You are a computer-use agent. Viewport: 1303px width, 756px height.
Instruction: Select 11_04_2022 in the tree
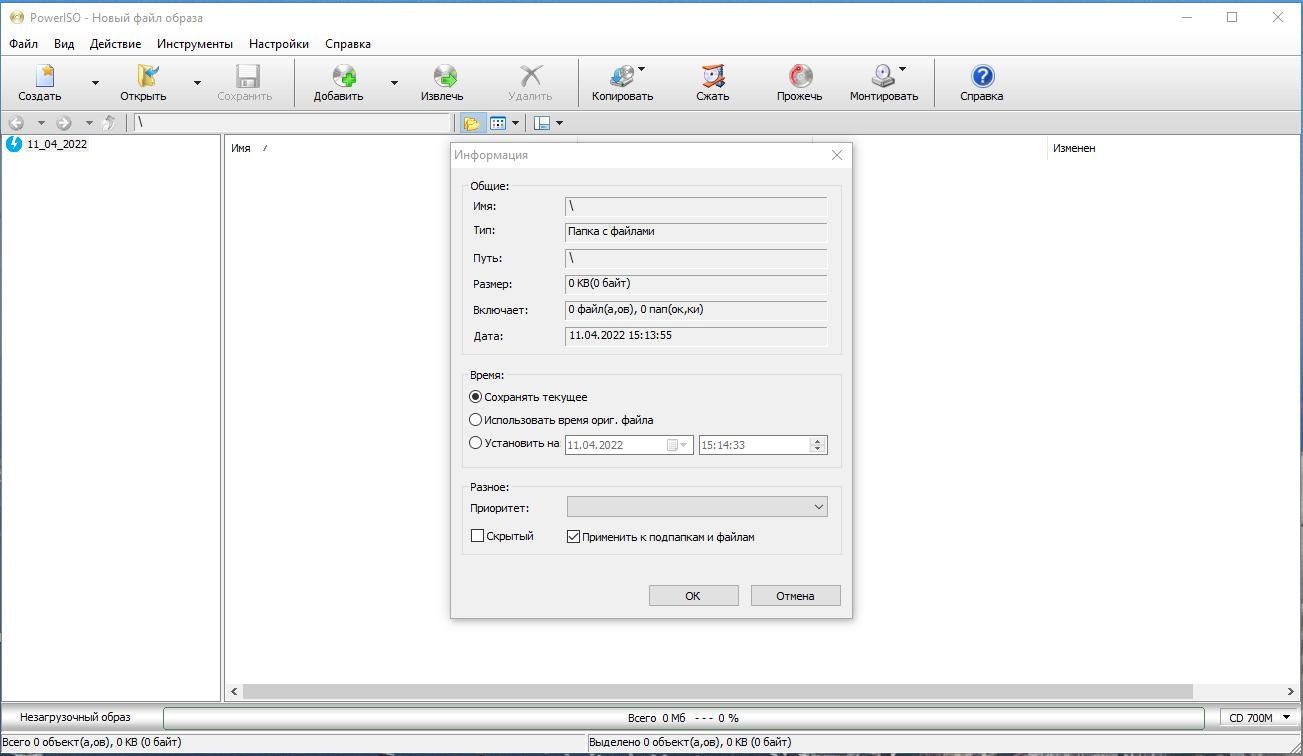[57, 144]
